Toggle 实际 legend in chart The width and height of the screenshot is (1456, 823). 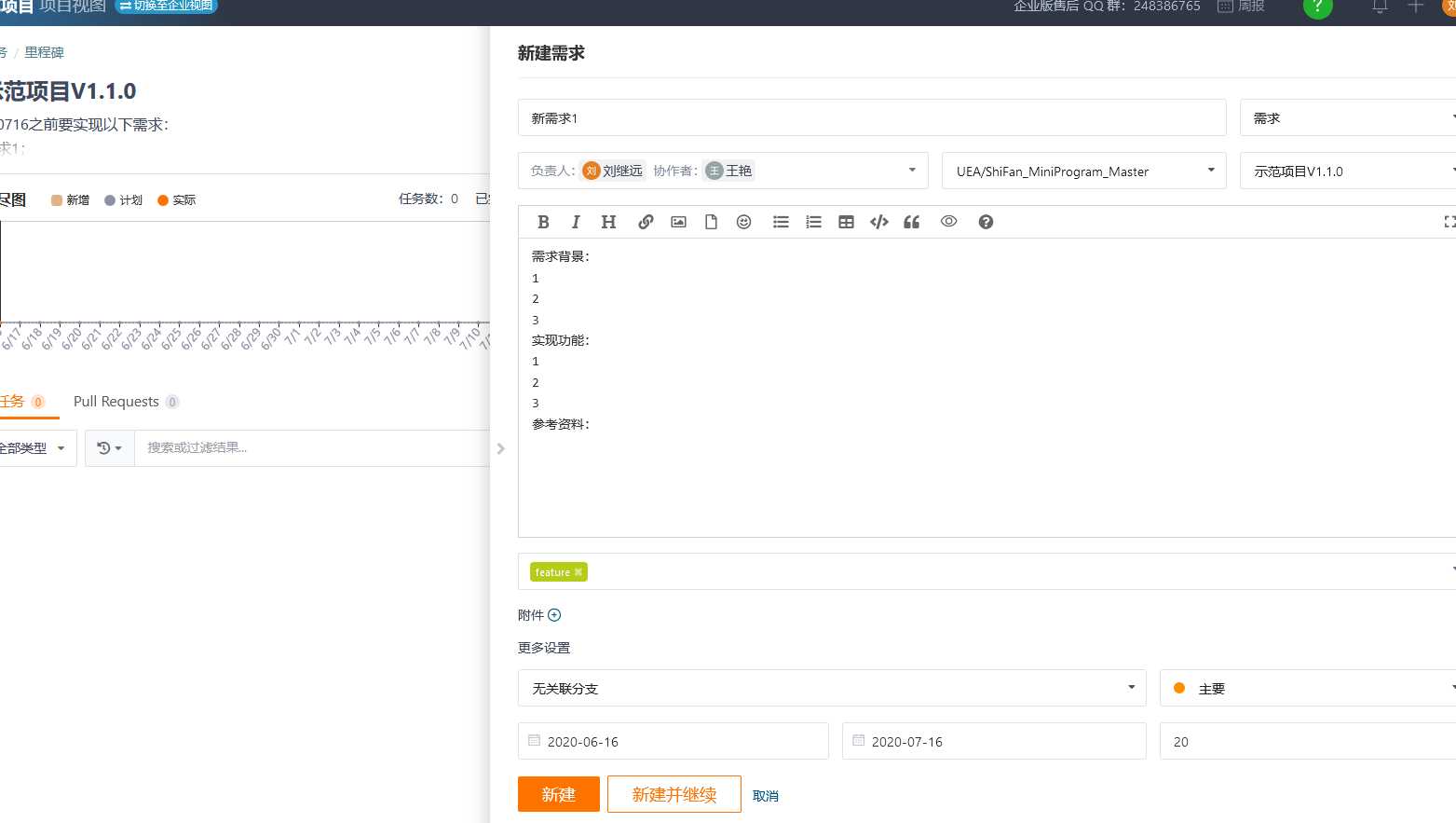pos(177,200)
